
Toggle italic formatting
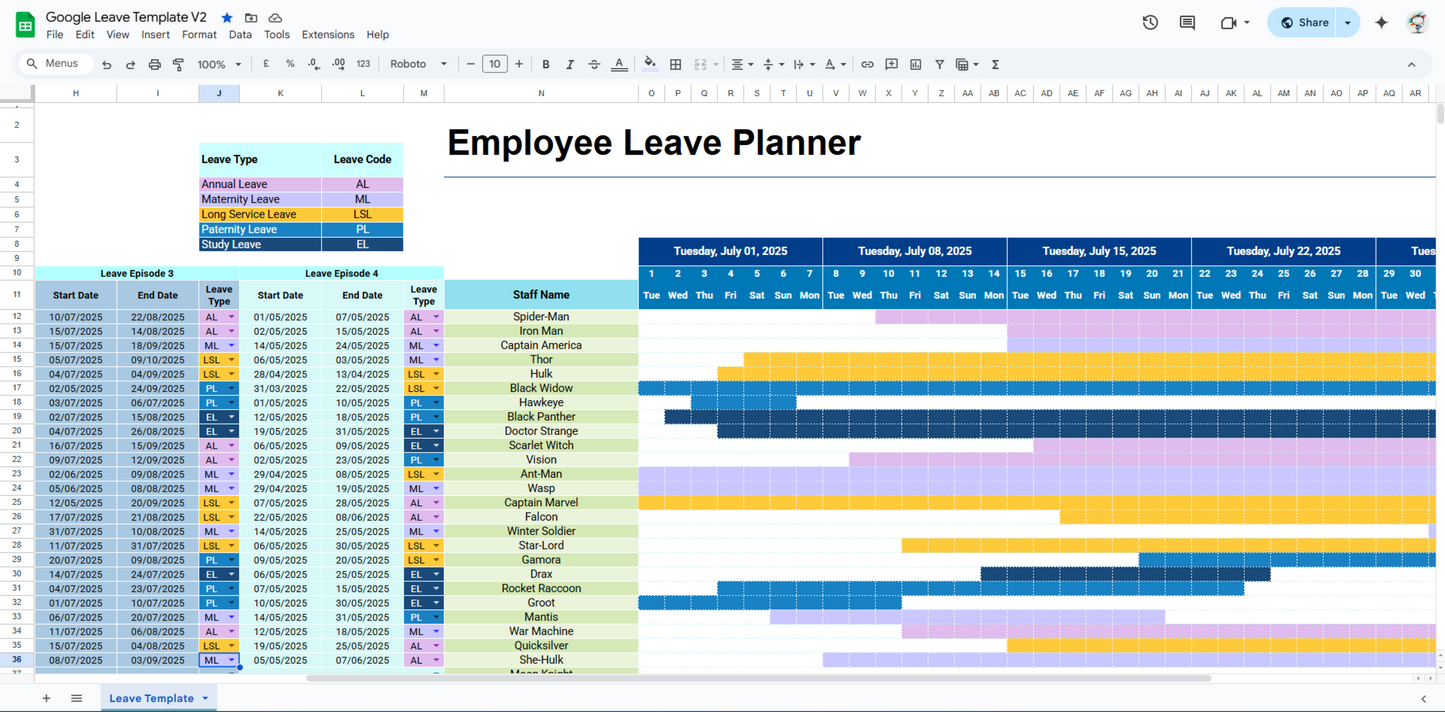click(x=569, y=64)
